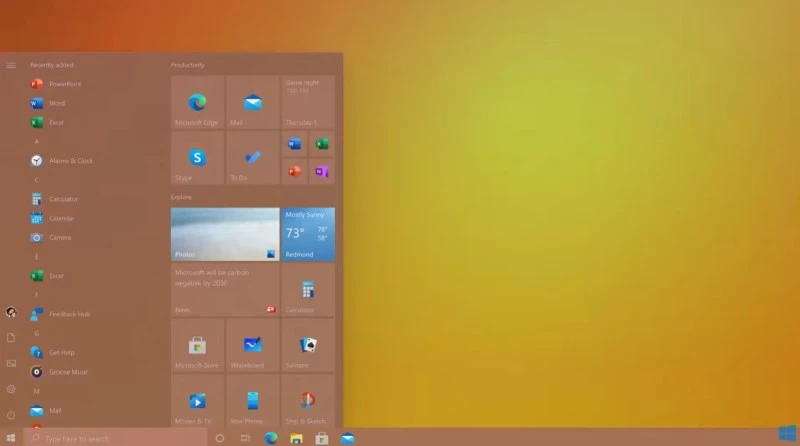The width and height of the screenshot is (800, 446).
Task: Click the Windows Start button
Action: (x=11, y=438)
